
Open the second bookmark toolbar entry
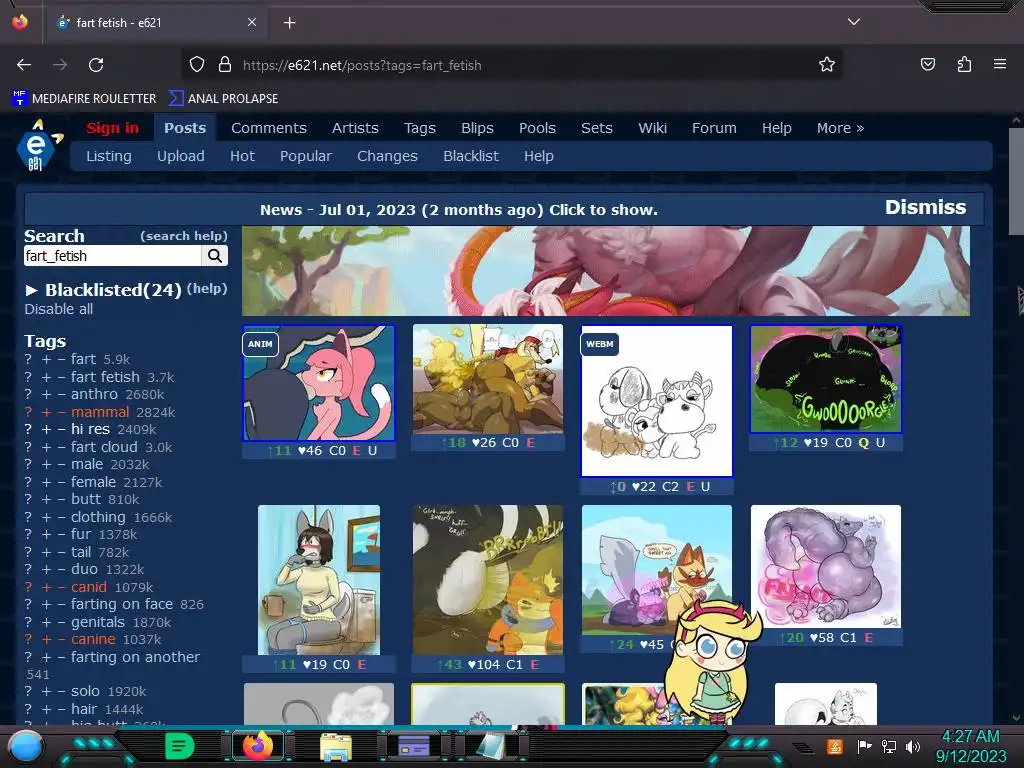click(x=223, y=99)
